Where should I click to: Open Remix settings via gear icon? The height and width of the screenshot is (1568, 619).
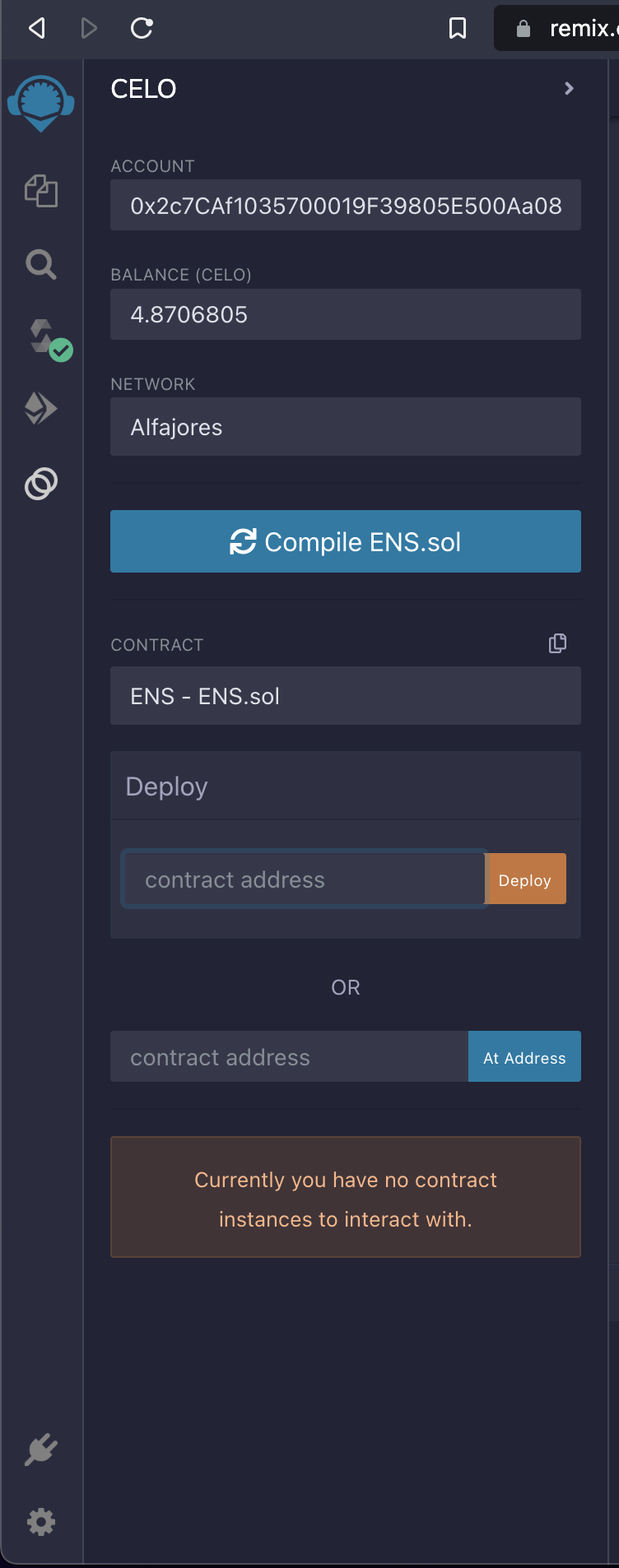(x=41, y=1521)
